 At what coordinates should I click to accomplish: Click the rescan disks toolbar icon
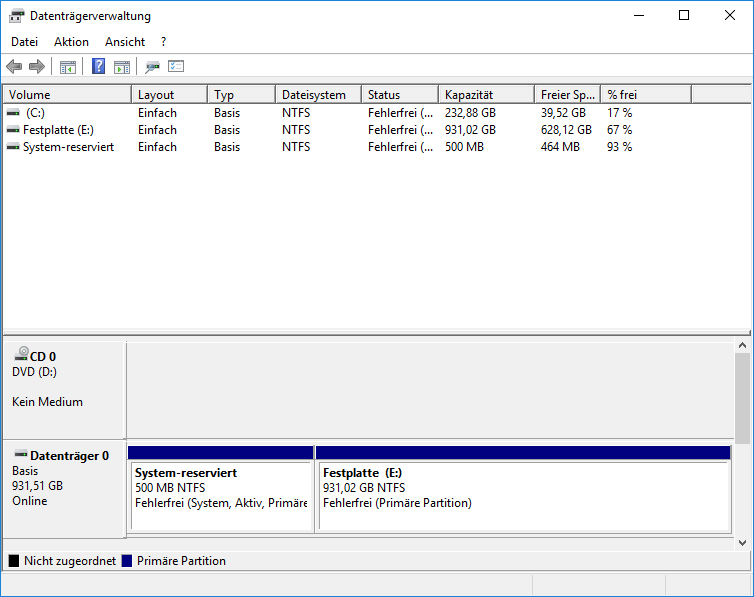tap(152, 67)
